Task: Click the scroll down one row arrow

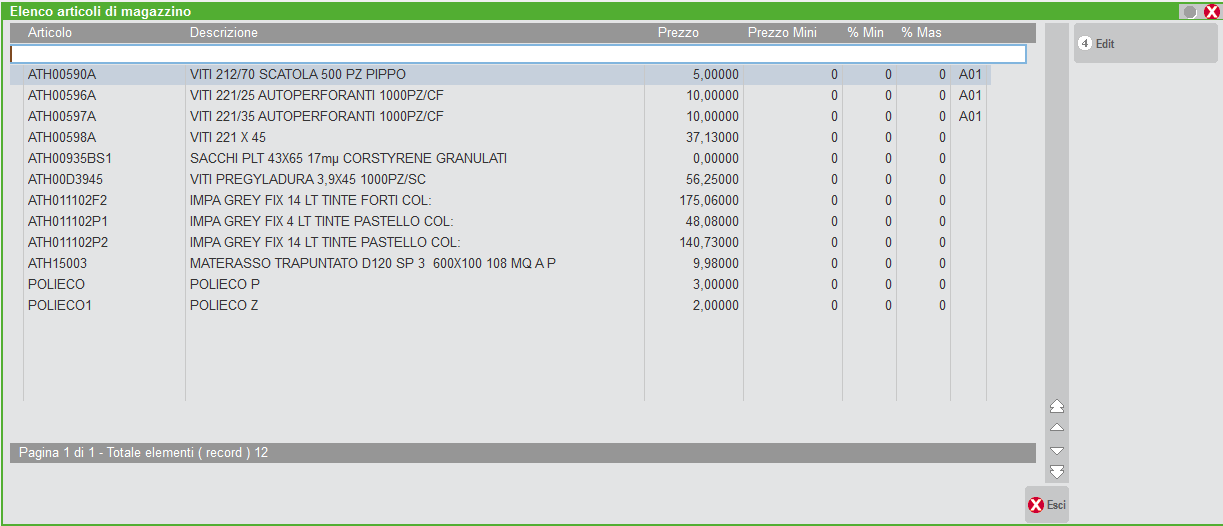Action: pyautogui.click(x=1057, y=450)
